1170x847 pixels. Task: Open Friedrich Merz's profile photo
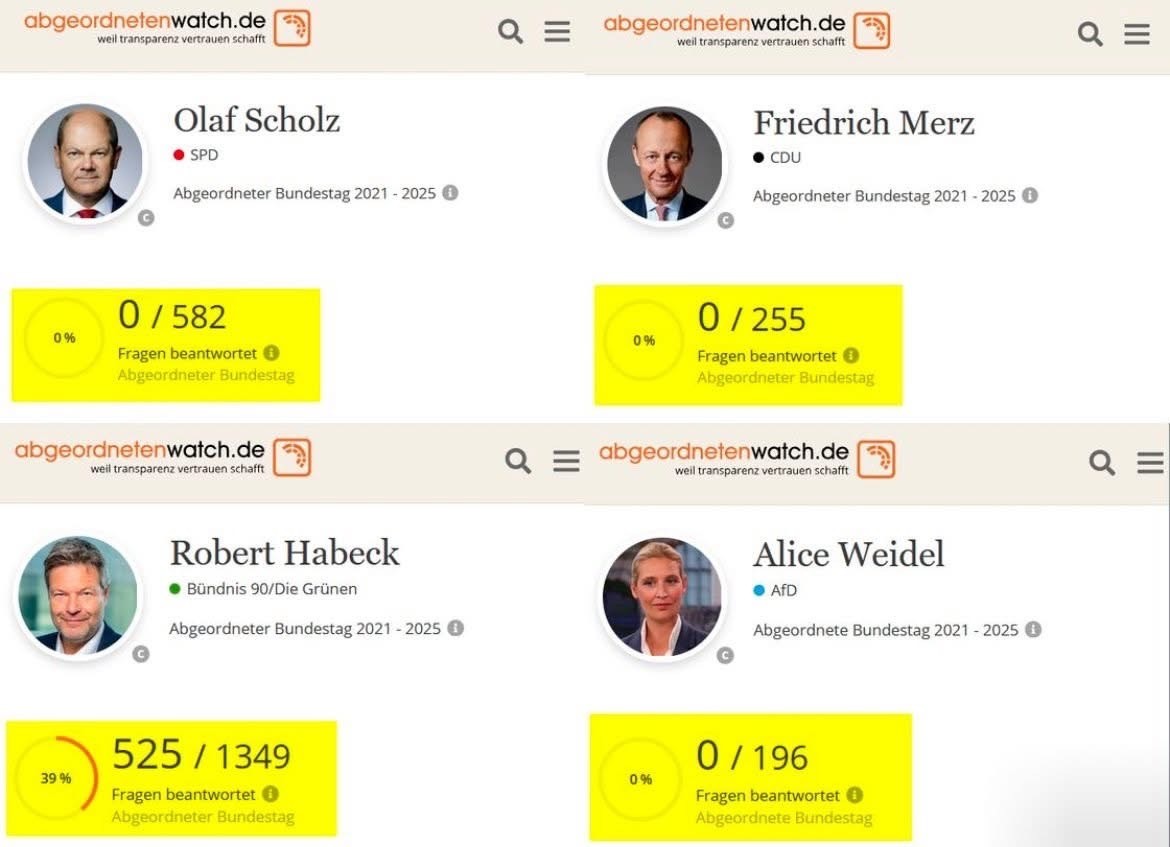(664, 163)
